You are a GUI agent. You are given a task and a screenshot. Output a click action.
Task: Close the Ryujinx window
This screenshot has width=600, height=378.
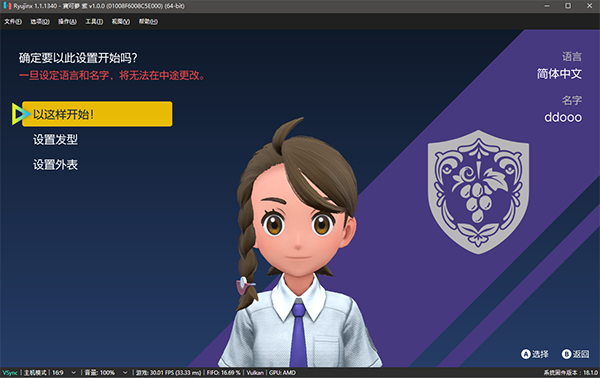click(589, 6)
